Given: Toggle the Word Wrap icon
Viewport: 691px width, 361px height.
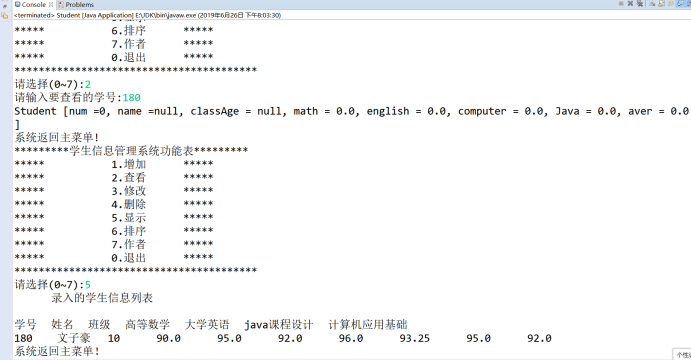Looking at the screenshot, I should tap(671, 4).
